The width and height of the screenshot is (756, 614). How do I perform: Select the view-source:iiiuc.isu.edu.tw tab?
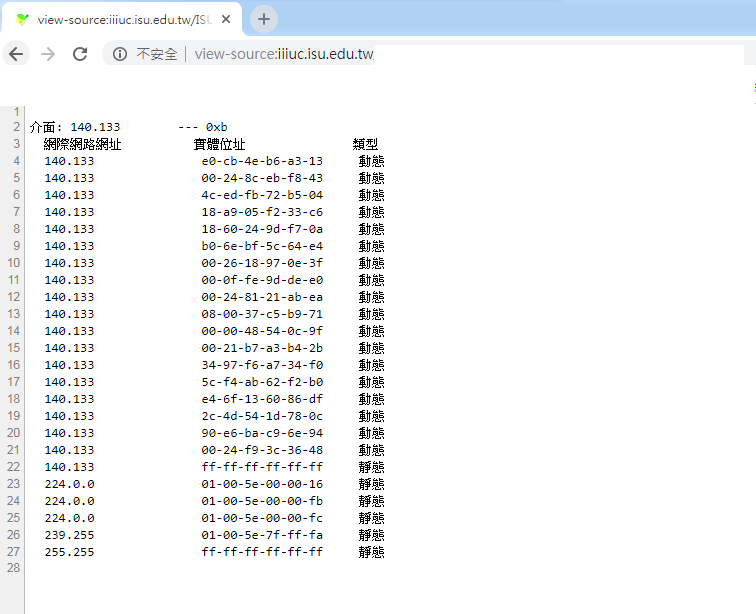(122, 19)
